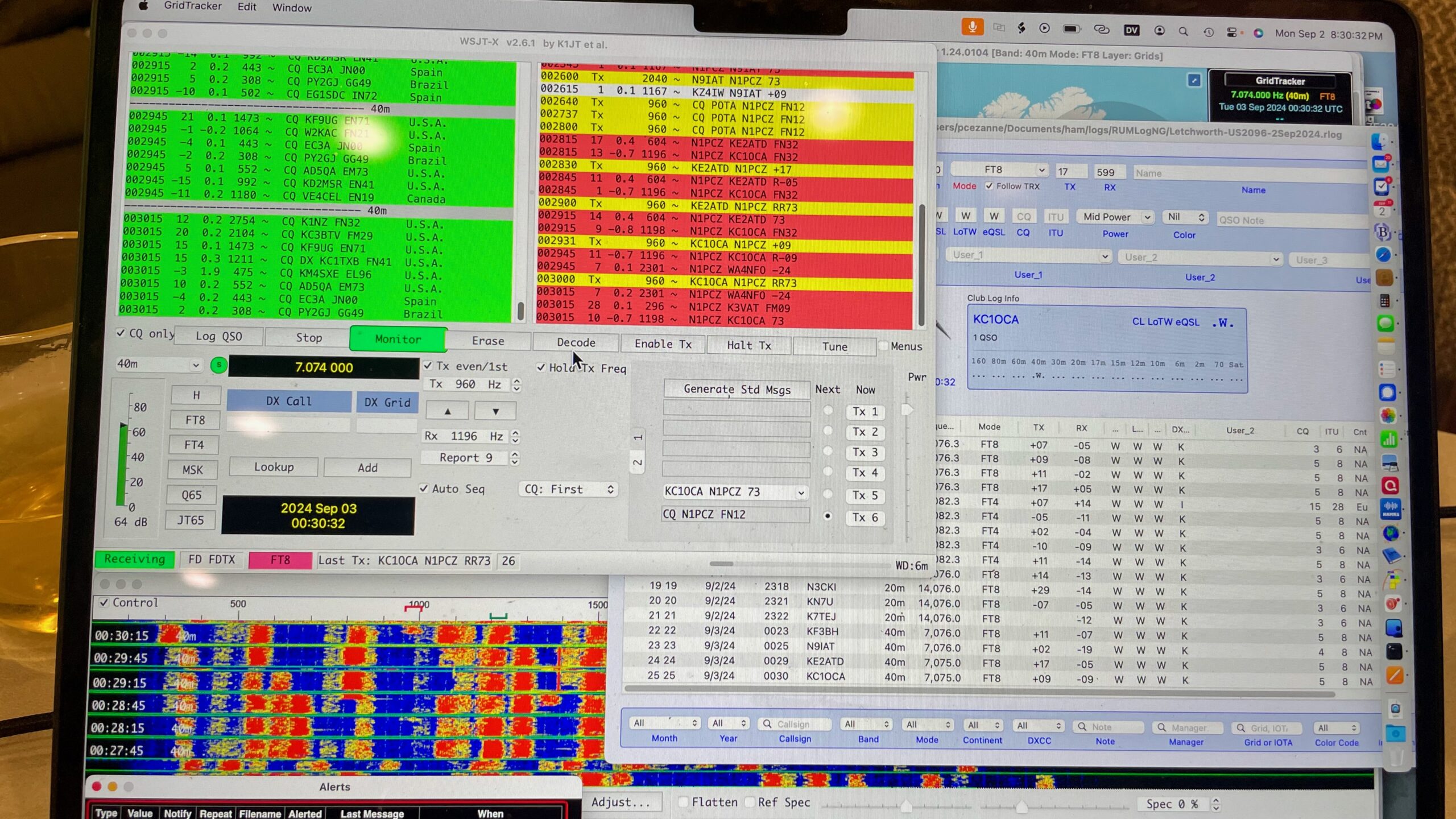Open Reminders app in the dock

click(1387, 369)
